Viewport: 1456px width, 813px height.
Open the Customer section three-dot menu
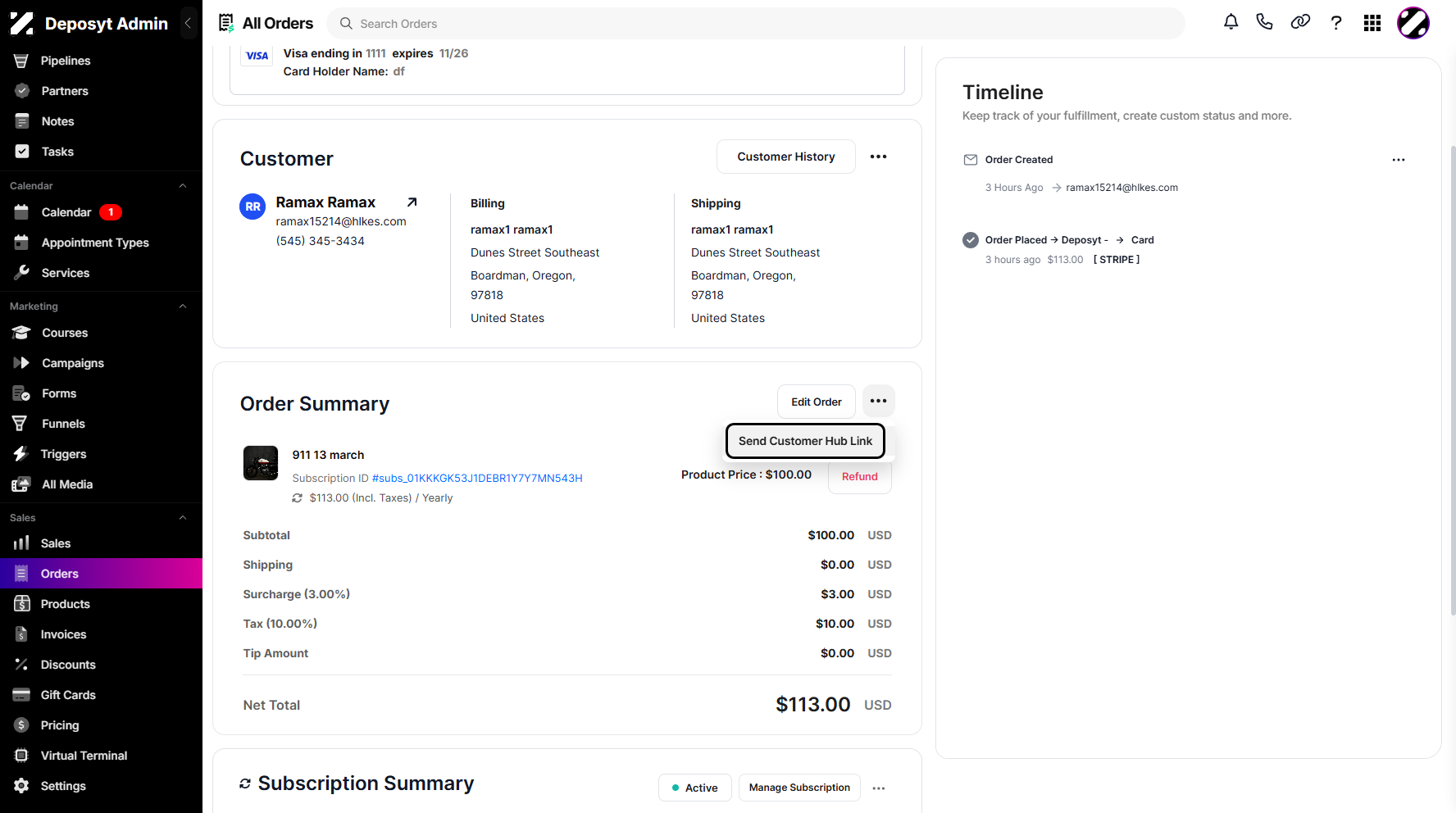point(878,157)
